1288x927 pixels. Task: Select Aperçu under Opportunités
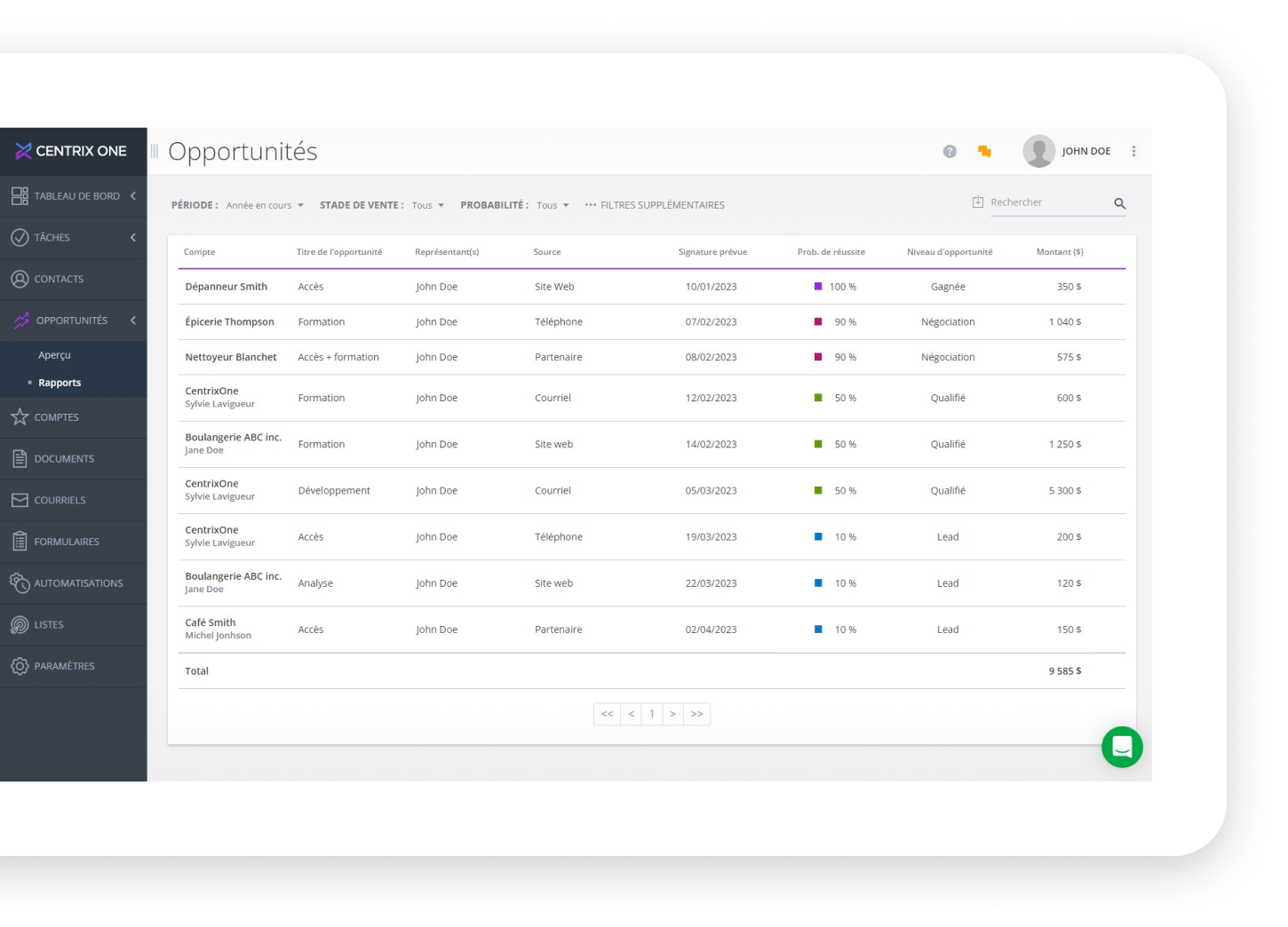[x=54, y=354]
